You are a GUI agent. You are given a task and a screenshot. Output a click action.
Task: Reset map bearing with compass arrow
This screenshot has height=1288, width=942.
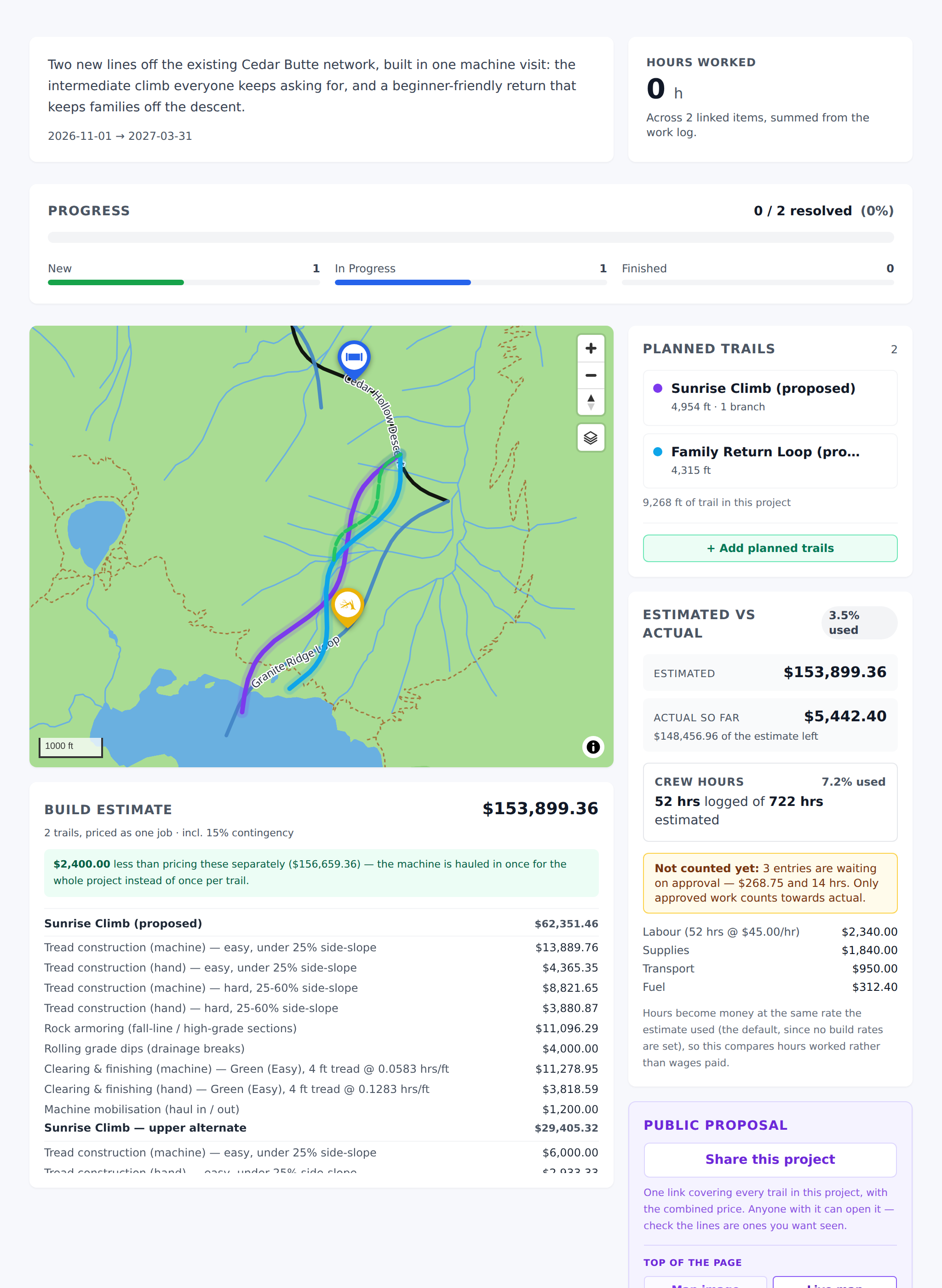click(x=591, y=402)
